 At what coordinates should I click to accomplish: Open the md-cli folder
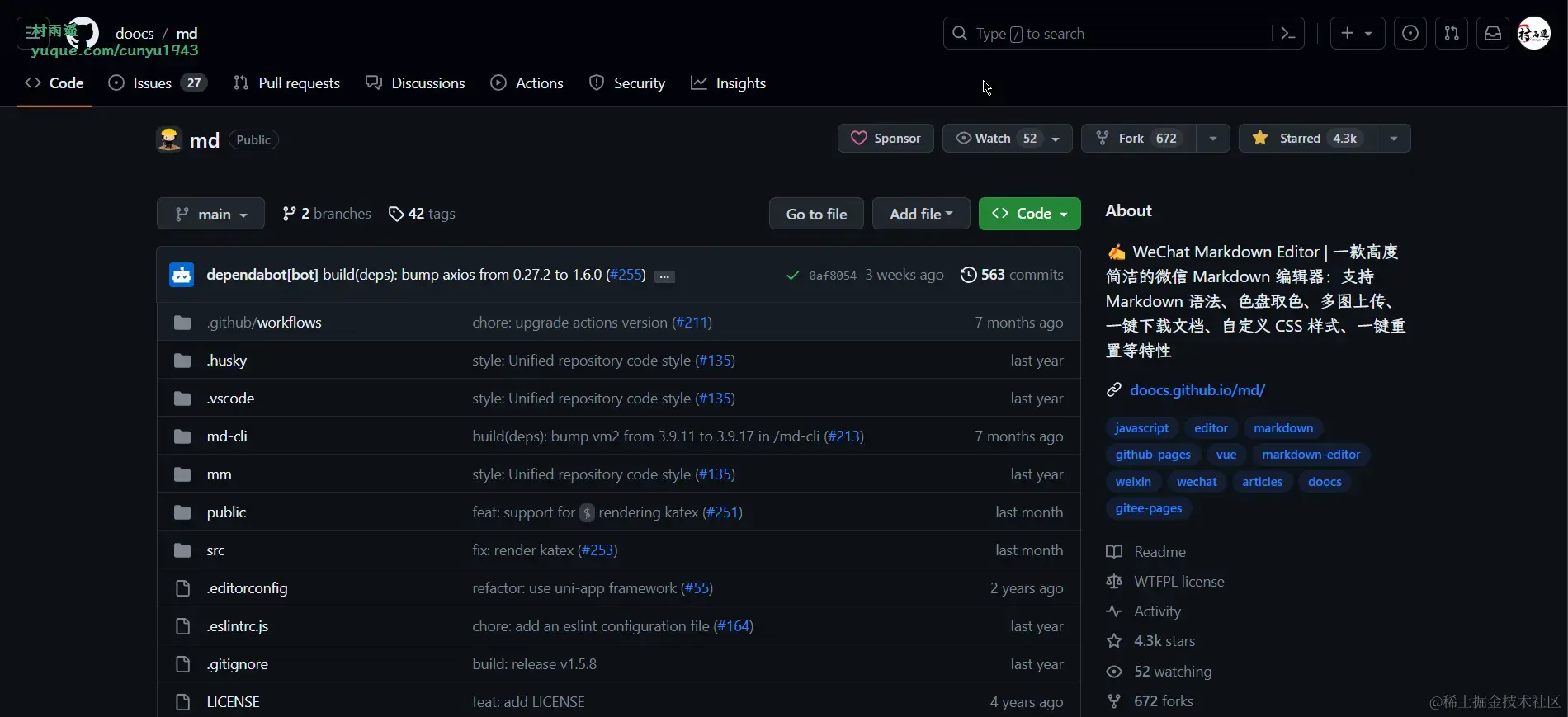click(227, 436)
